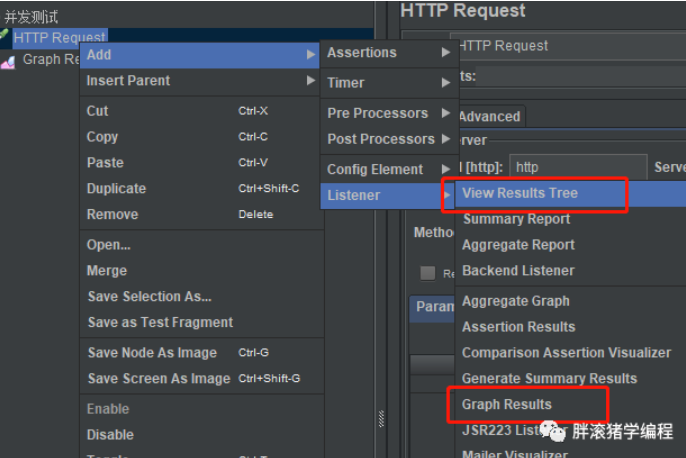Expand the Timer submenu
The image size is (686, 458).
point(387,83)
